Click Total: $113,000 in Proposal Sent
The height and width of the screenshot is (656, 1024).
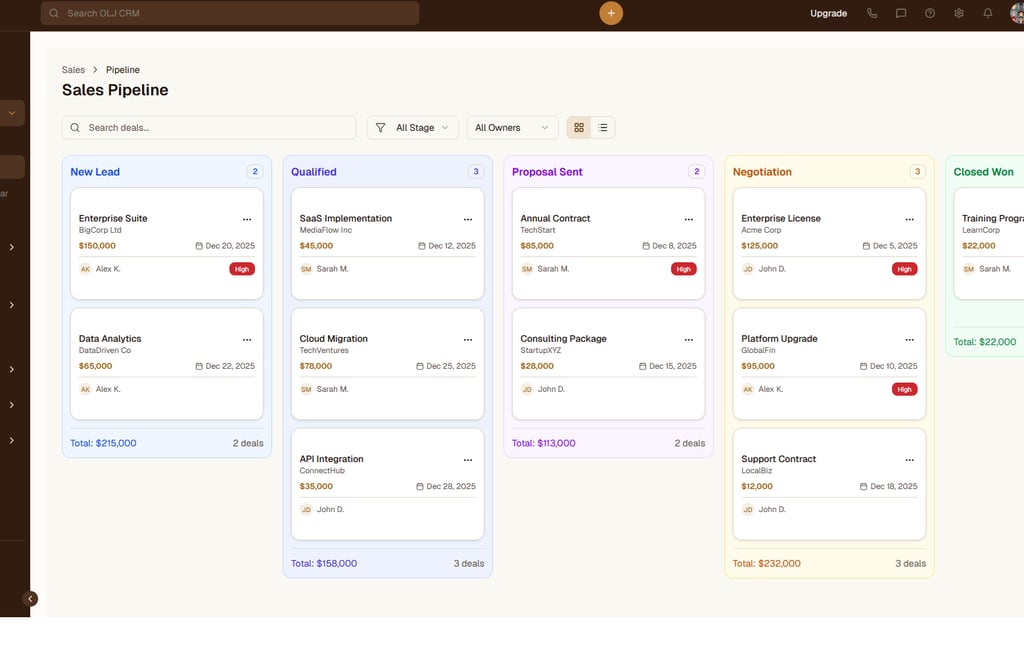[543, 443]
